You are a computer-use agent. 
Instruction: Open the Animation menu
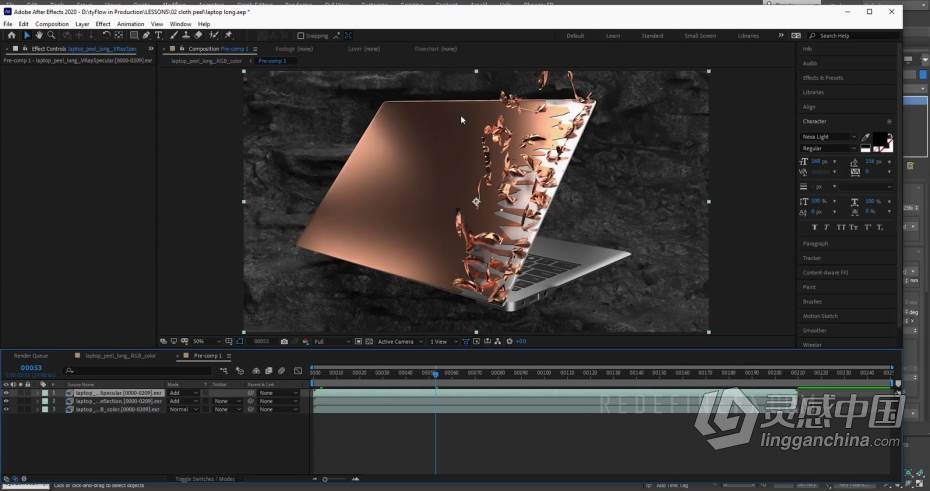pos(130,24)
